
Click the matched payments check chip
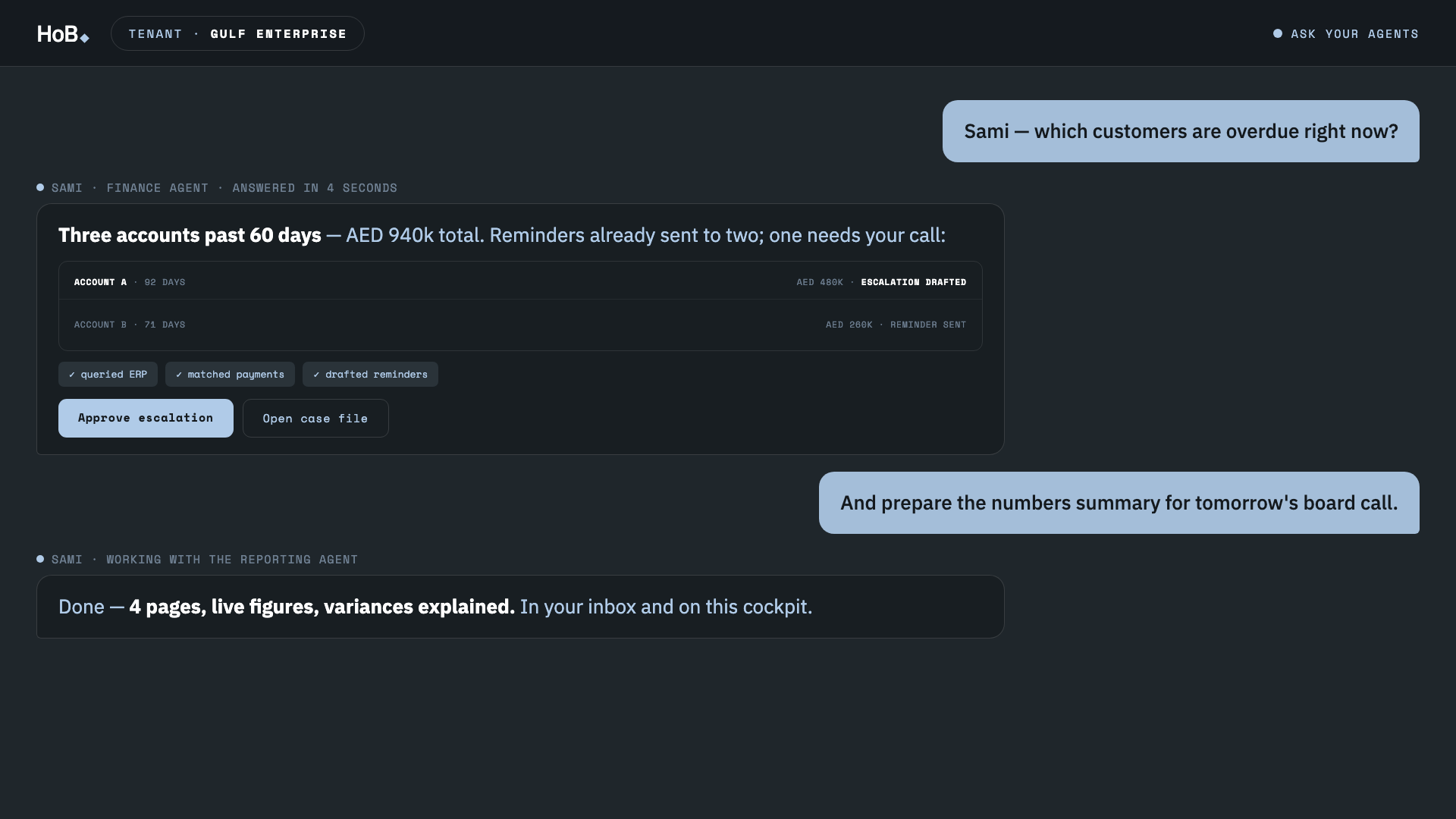click(230, 375)
